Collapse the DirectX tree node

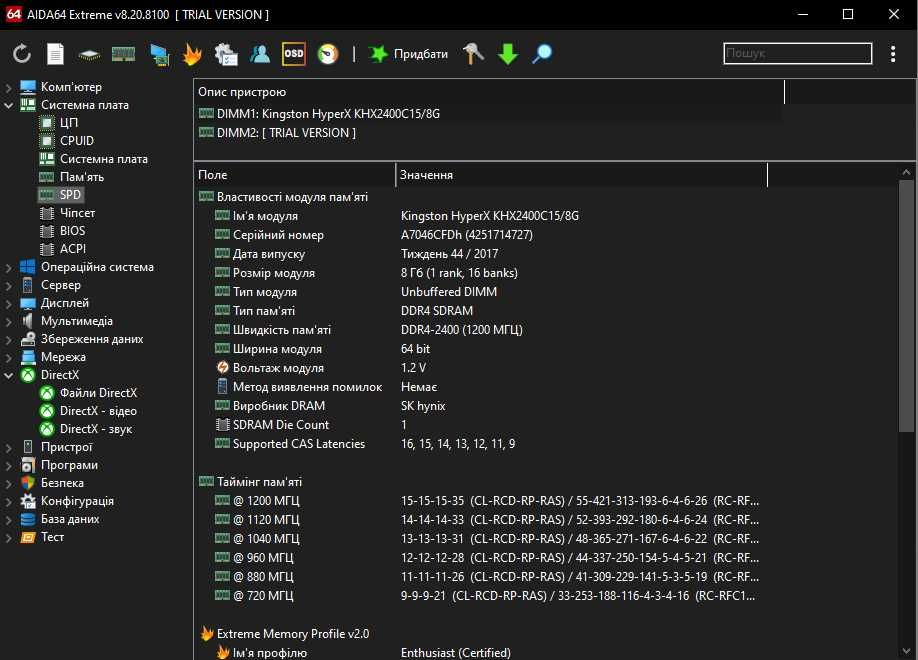tap(8, 375)
